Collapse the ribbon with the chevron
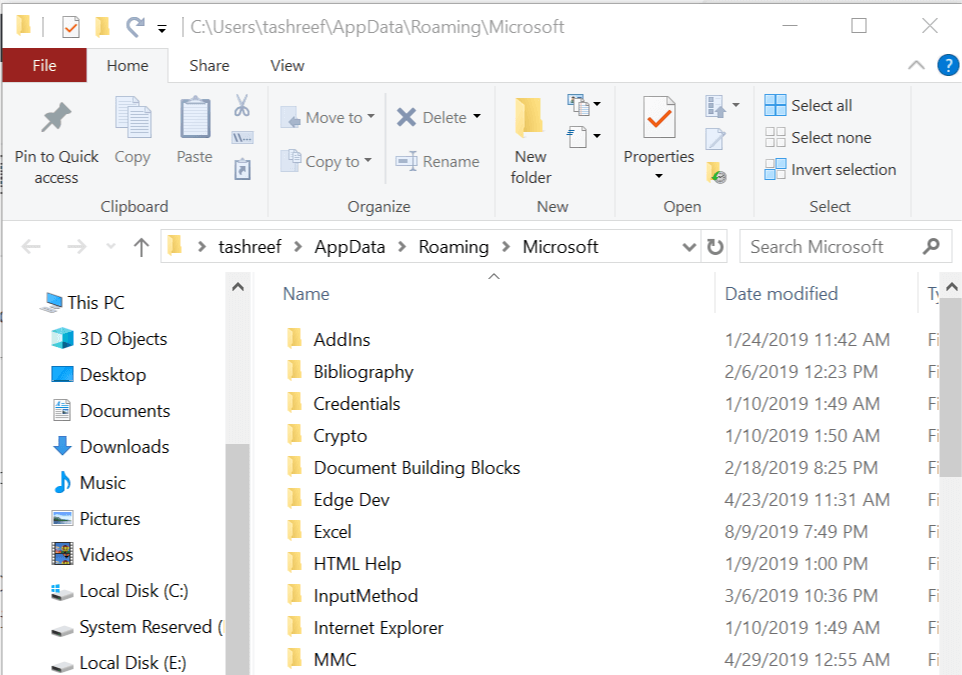 [916, 65]
